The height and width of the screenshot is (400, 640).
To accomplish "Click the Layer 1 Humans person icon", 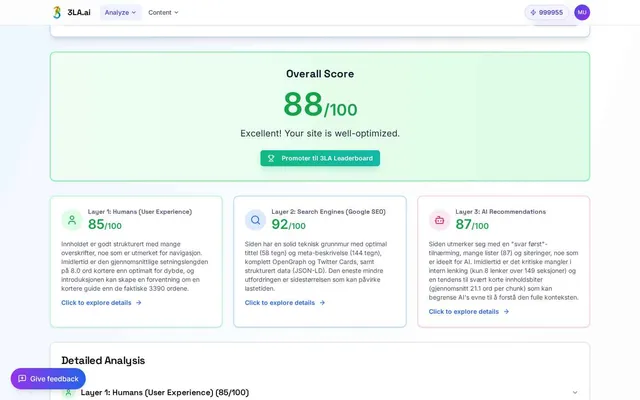I will (x=72, y=220).
